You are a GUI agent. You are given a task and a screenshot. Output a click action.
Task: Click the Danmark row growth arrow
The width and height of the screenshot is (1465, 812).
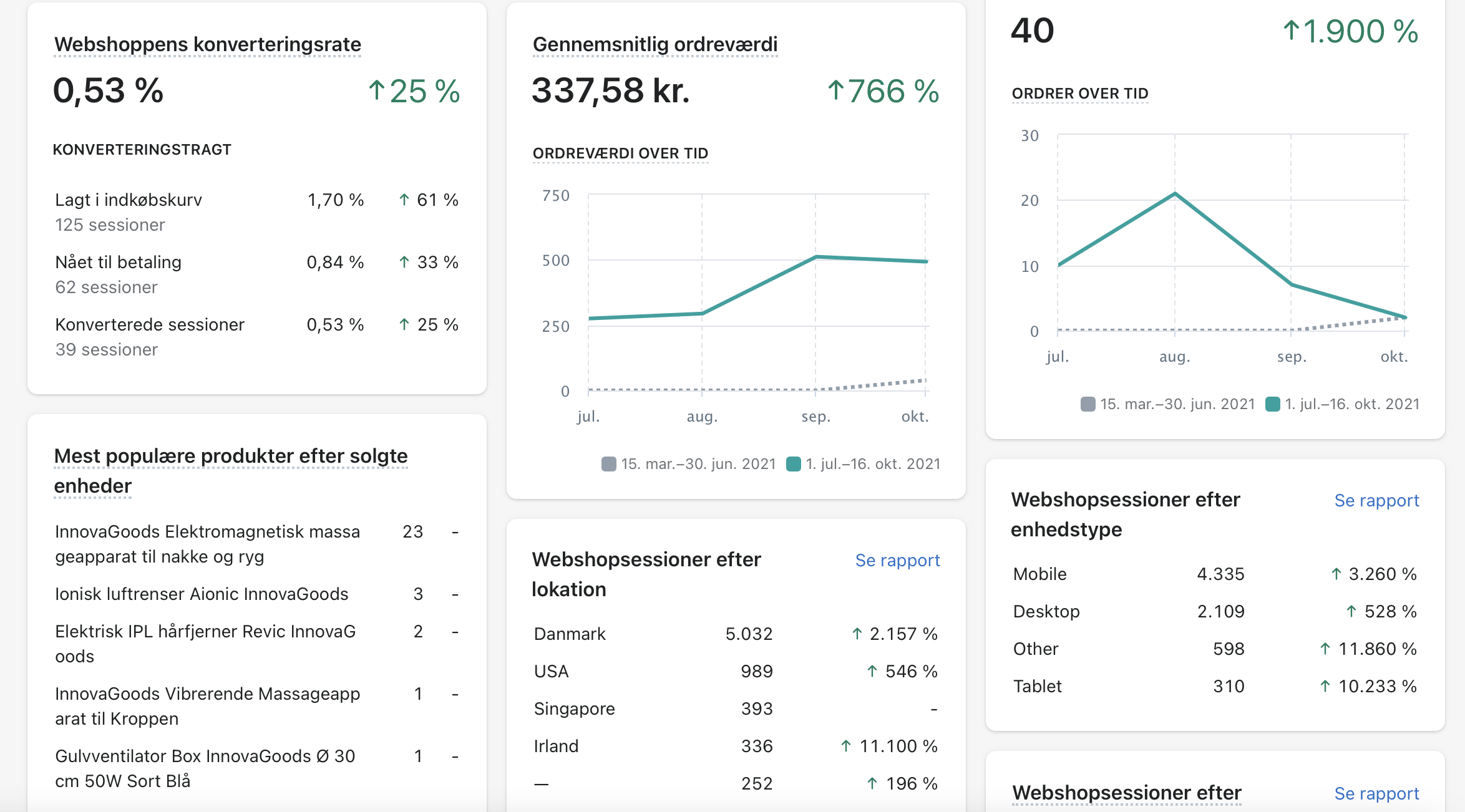(857, 634)
